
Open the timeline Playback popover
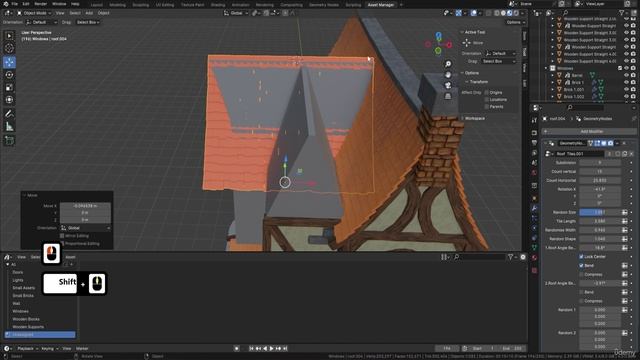coord(27,349)
